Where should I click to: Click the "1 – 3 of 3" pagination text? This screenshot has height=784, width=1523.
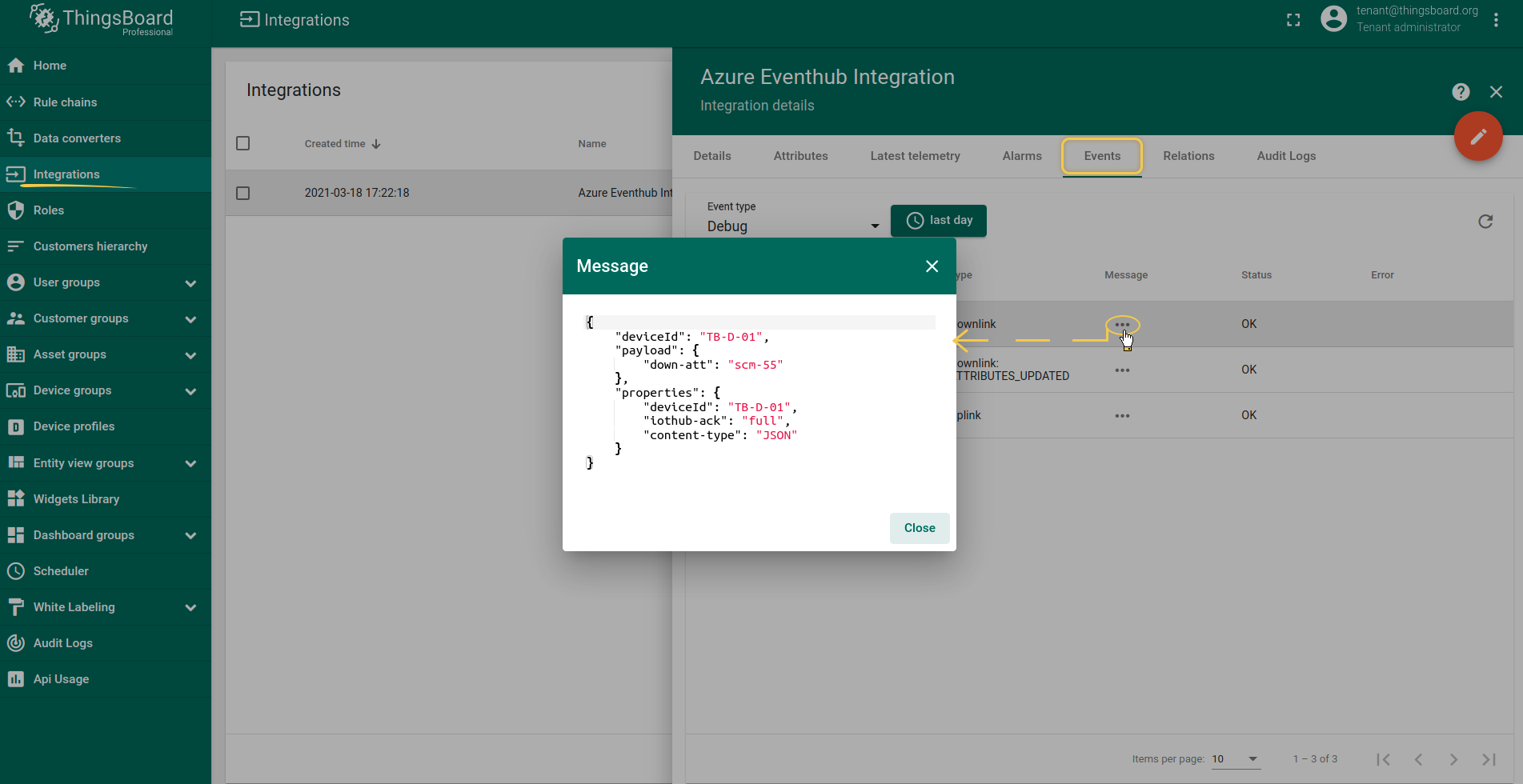(x=1315, y=759)
